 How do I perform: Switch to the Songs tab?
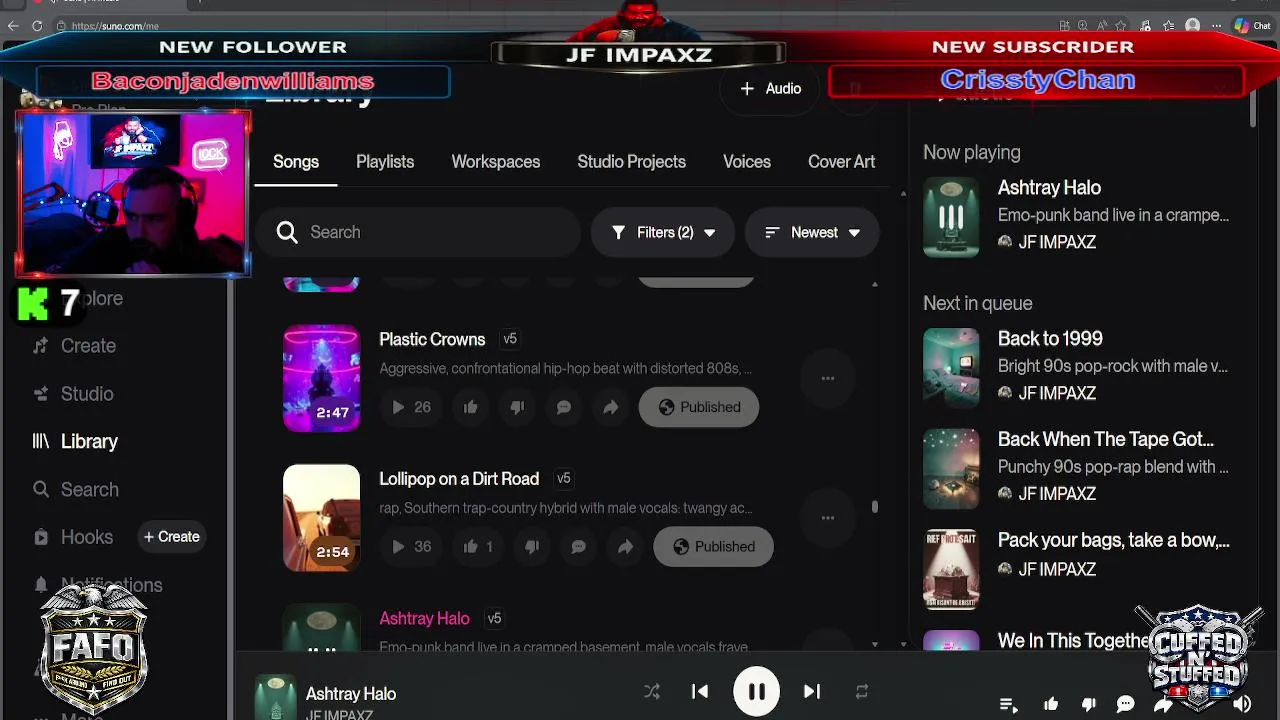[296, 162]
